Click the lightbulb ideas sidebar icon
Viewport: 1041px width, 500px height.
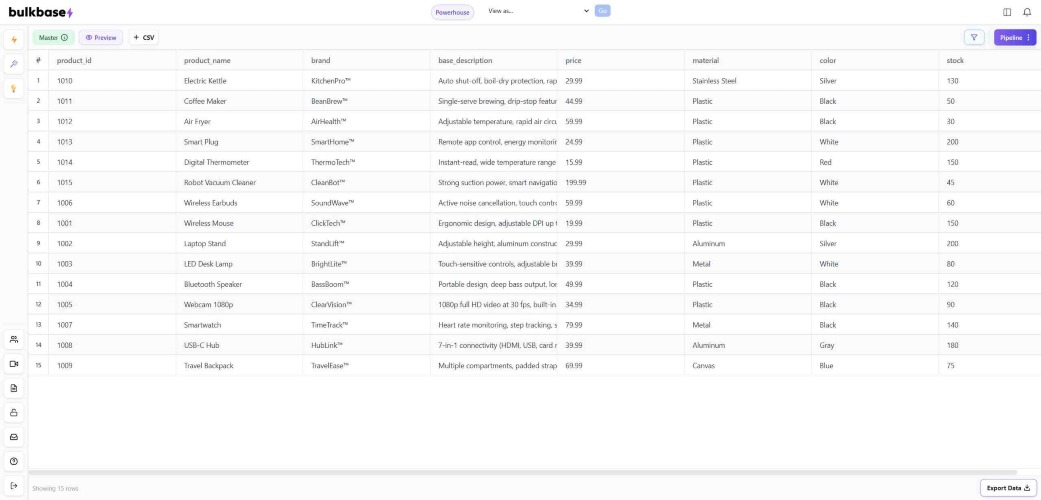(x=14, y=88)
